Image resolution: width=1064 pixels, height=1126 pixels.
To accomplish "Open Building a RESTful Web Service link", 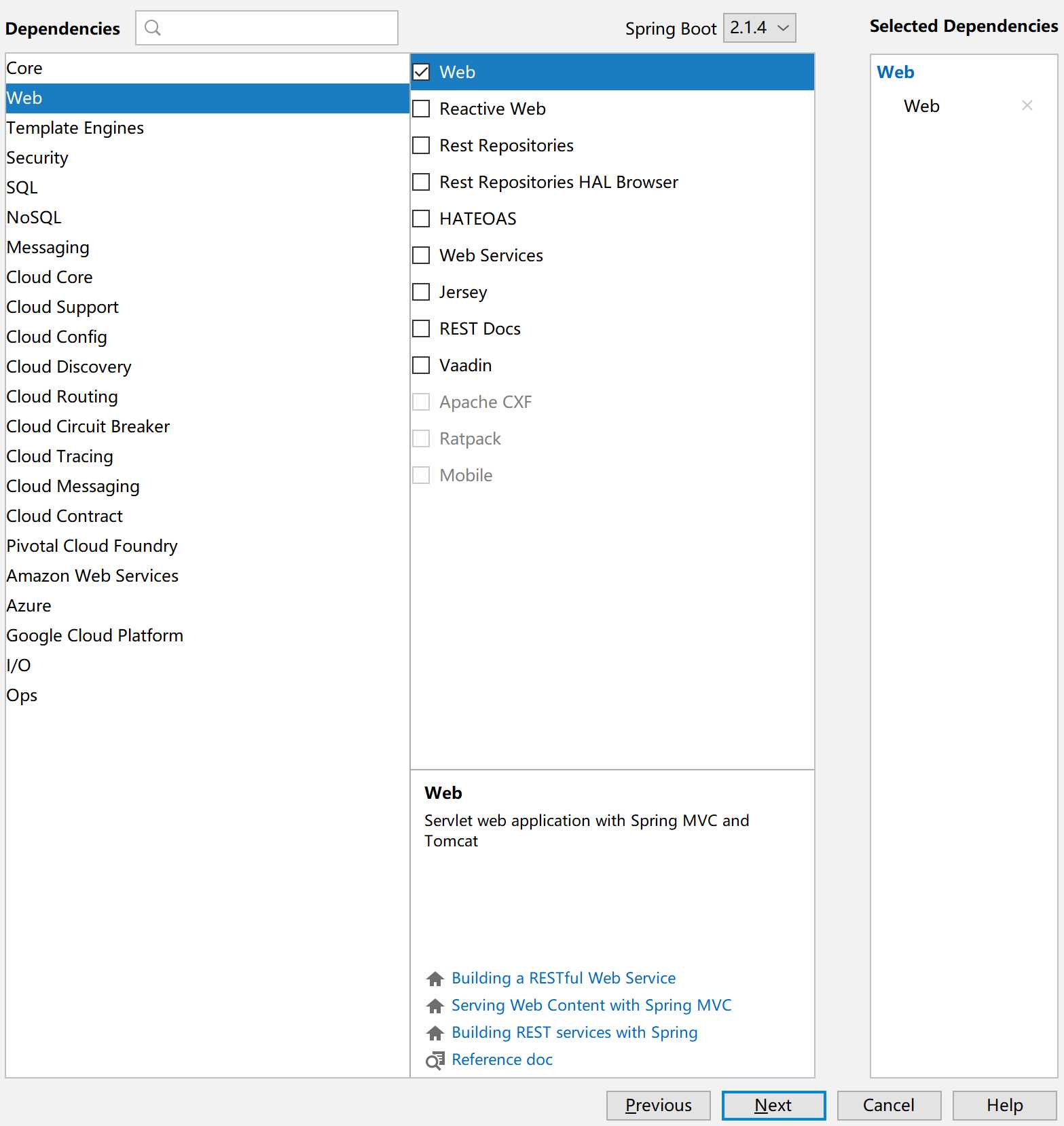I will pyautogui.click(x=564, y=978).
